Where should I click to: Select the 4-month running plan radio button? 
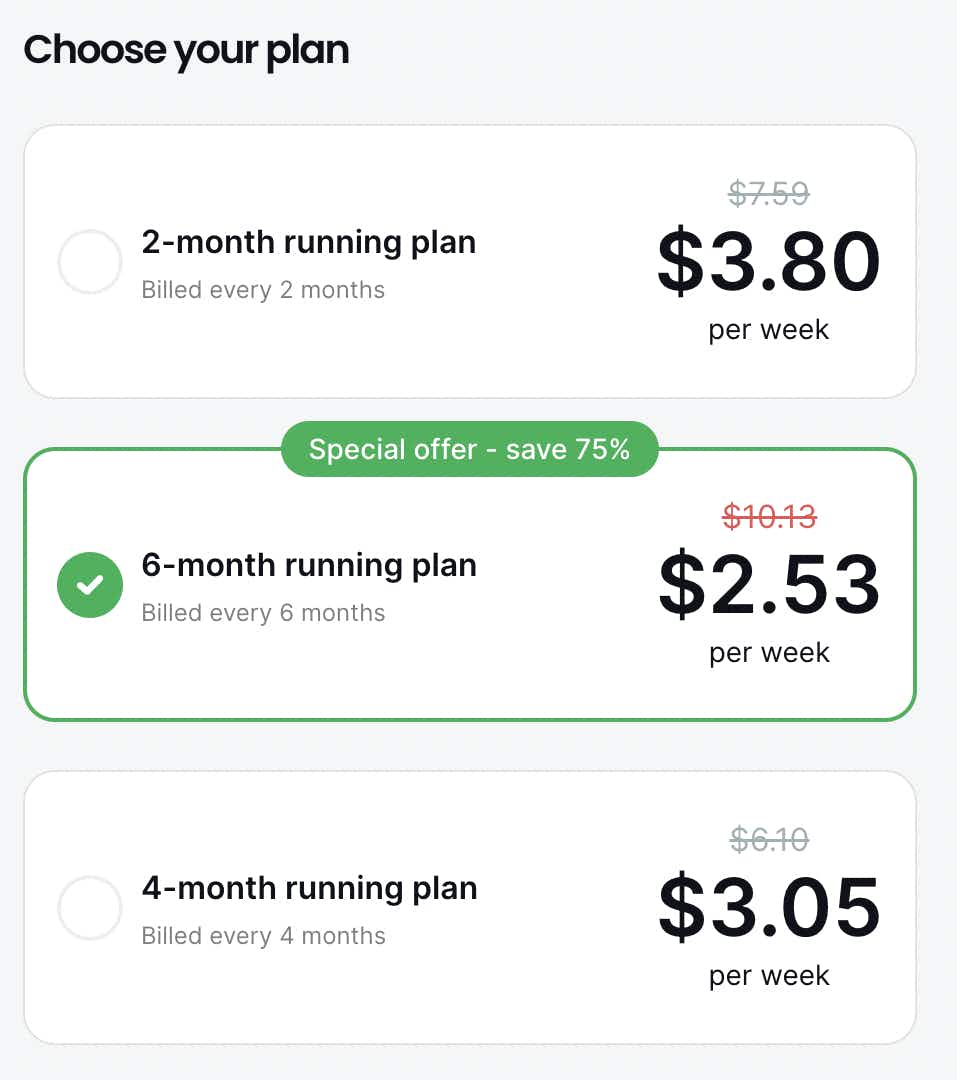point(90,908)
